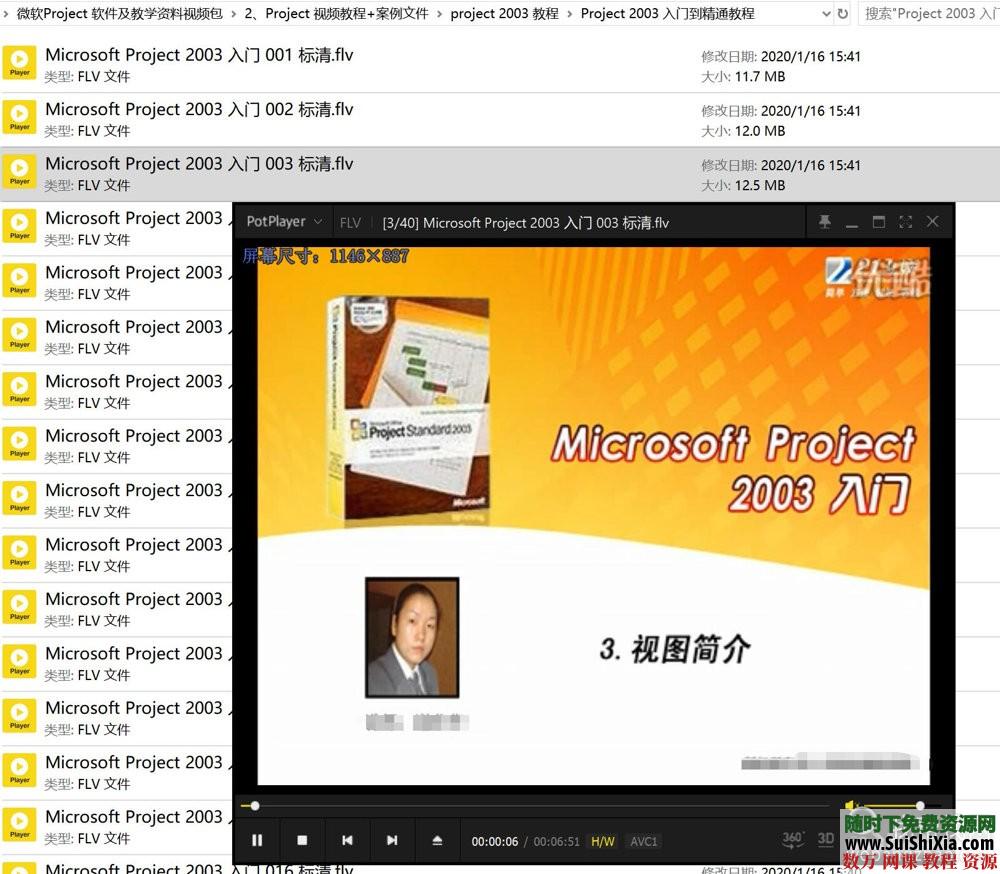This screenshot has width=1000, height=874.
Task: Open the PotPlayer main menu dropdown
Action: 283,222
